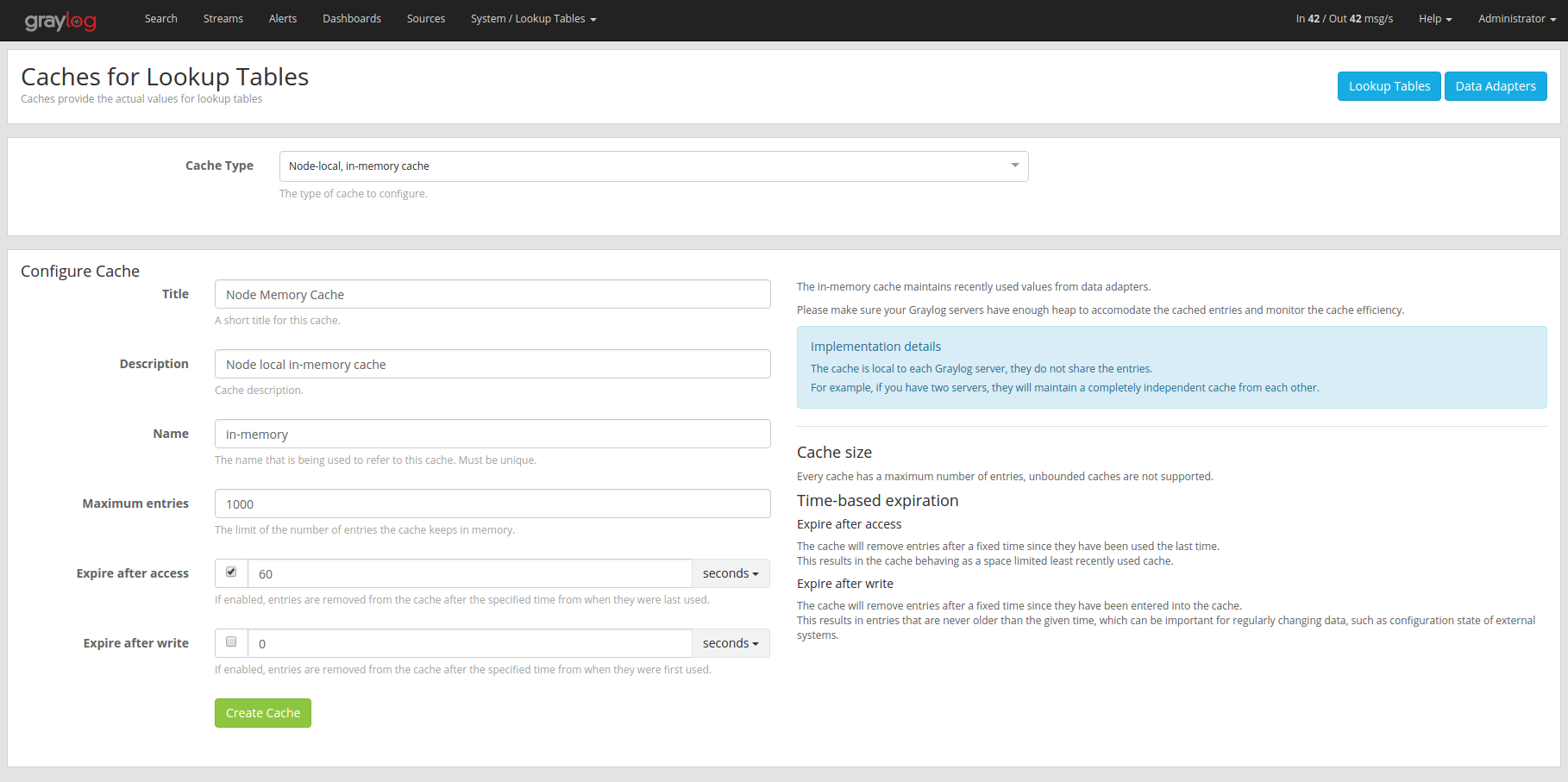This screenshot has width=1568, height=782.
Task: Go to the Search page
Action: (x=160, y=19)
